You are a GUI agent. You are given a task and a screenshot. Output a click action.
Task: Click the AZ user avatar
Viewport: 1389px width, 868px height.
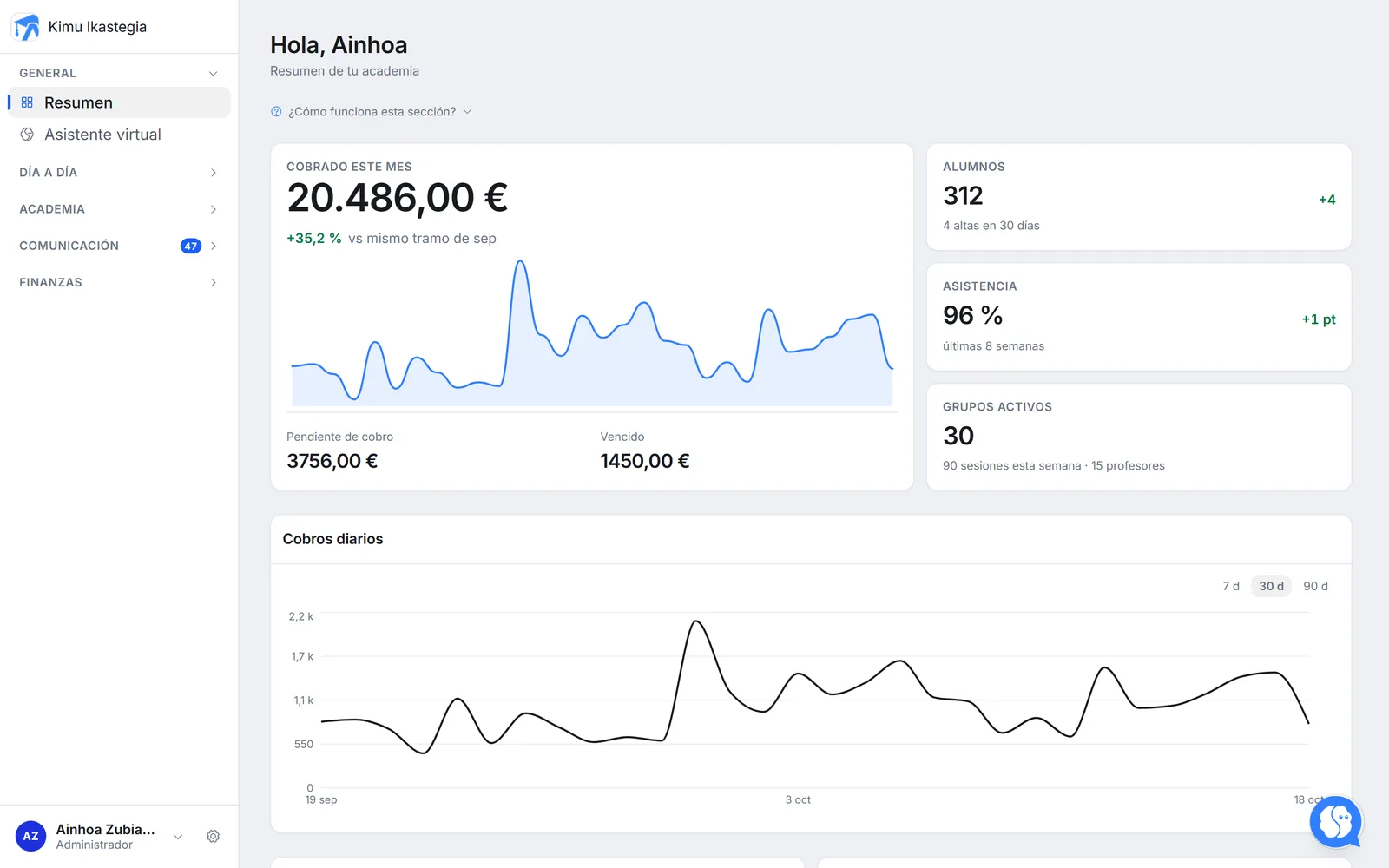click(30, 837)
